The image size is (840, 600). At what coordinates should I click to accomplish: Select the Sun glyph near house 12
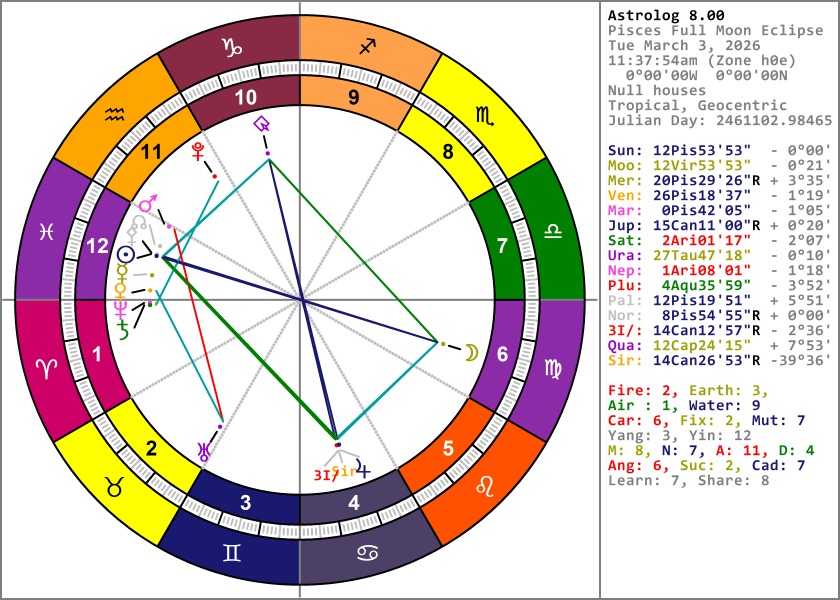[x=125, y=255]
